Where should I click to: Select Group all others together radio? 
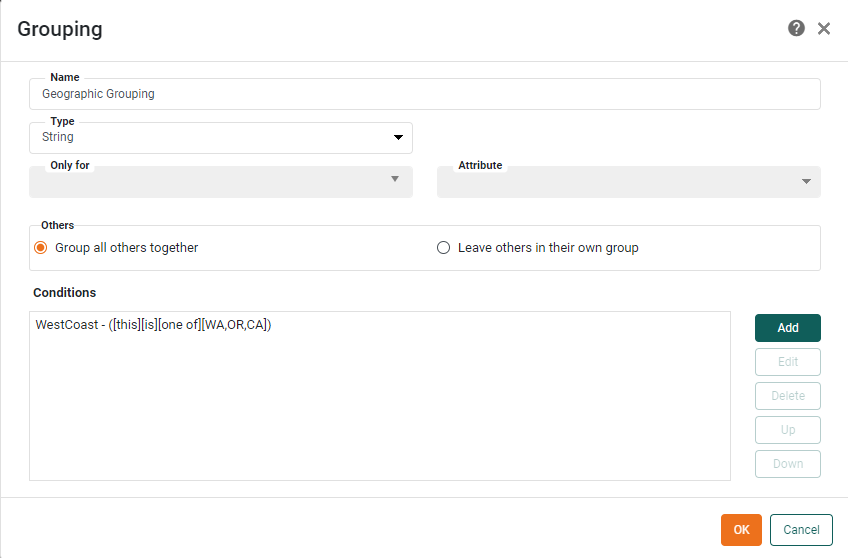pos(41,248)
